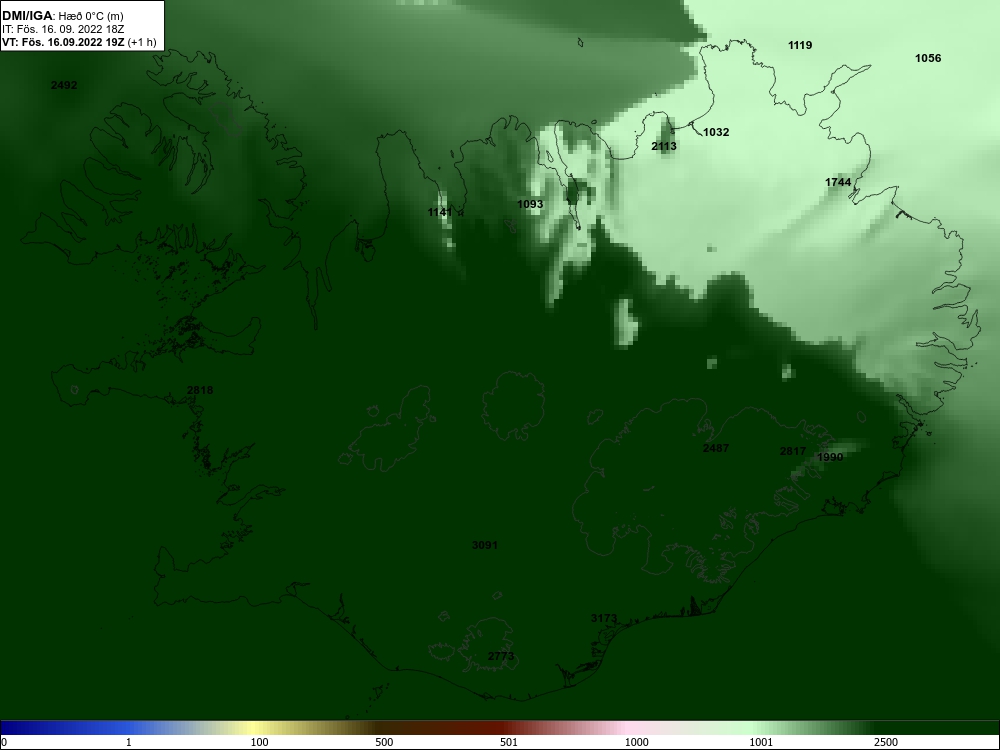
Task: Click the map value 2818
Action: click(x=200, y=390)
